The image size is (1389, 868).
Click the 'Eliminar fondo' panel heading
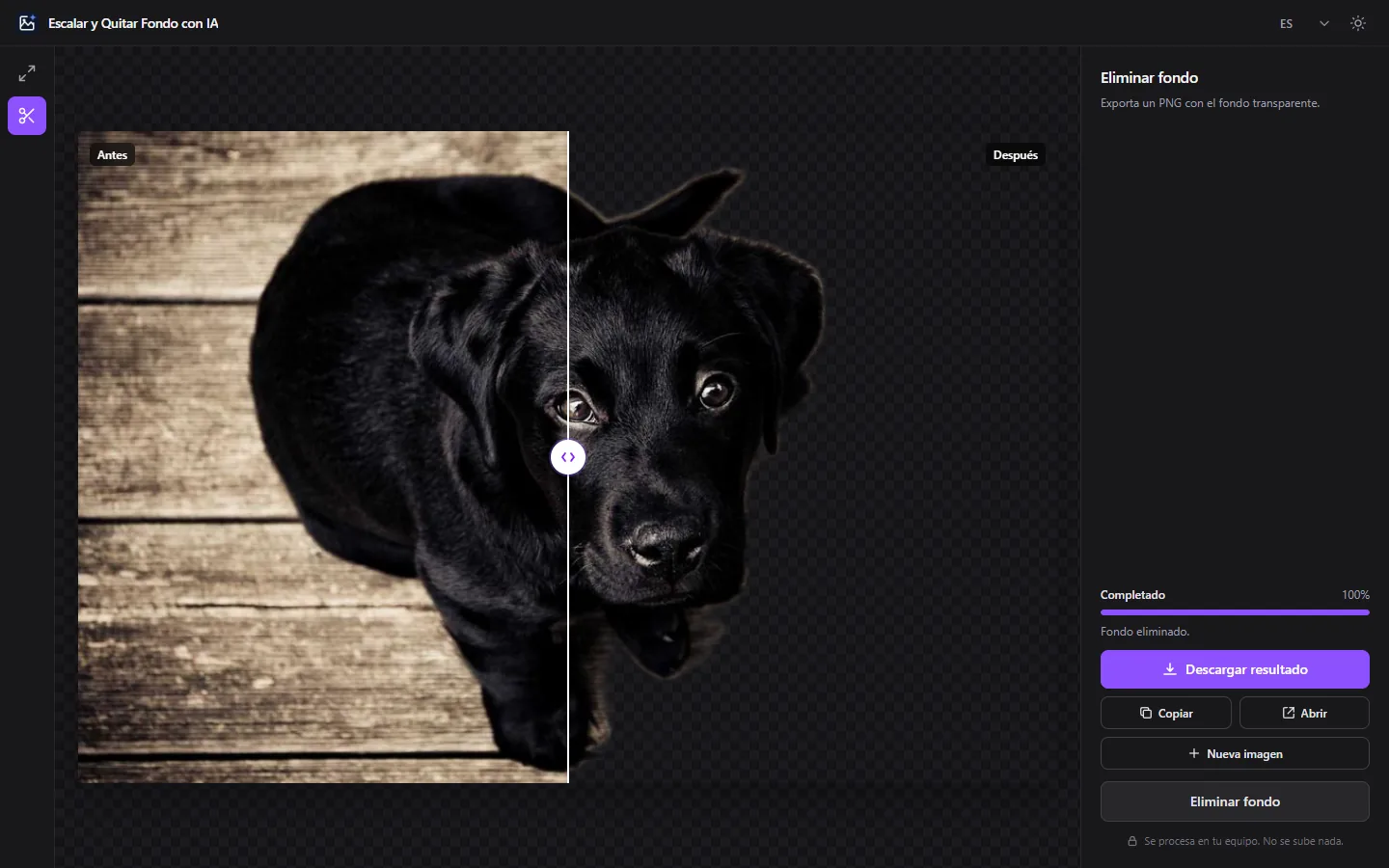coord(1149,78)
